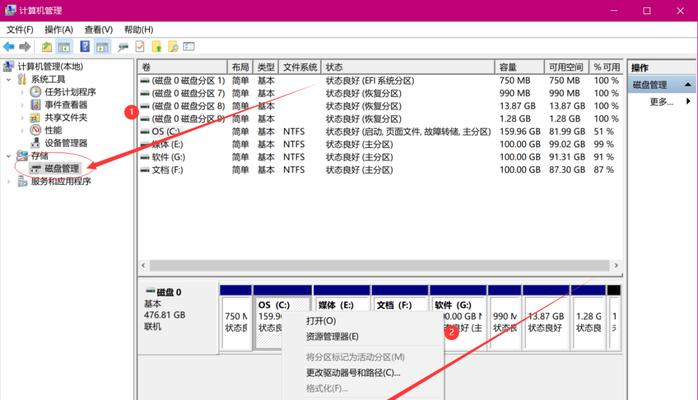Sort by the 可用空间 column header
This screenshot has height=400, width=698.
567,67
